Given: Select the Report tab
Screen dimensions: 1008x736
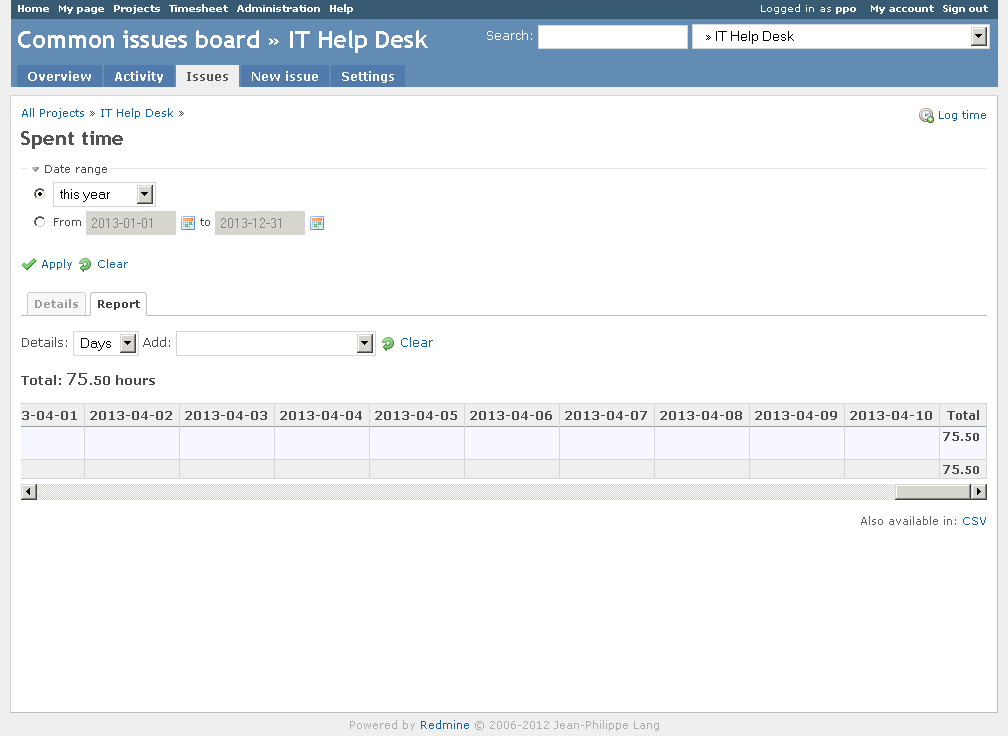Looking at the screenshot, I should pyautogui.click(x=118, y=304).
